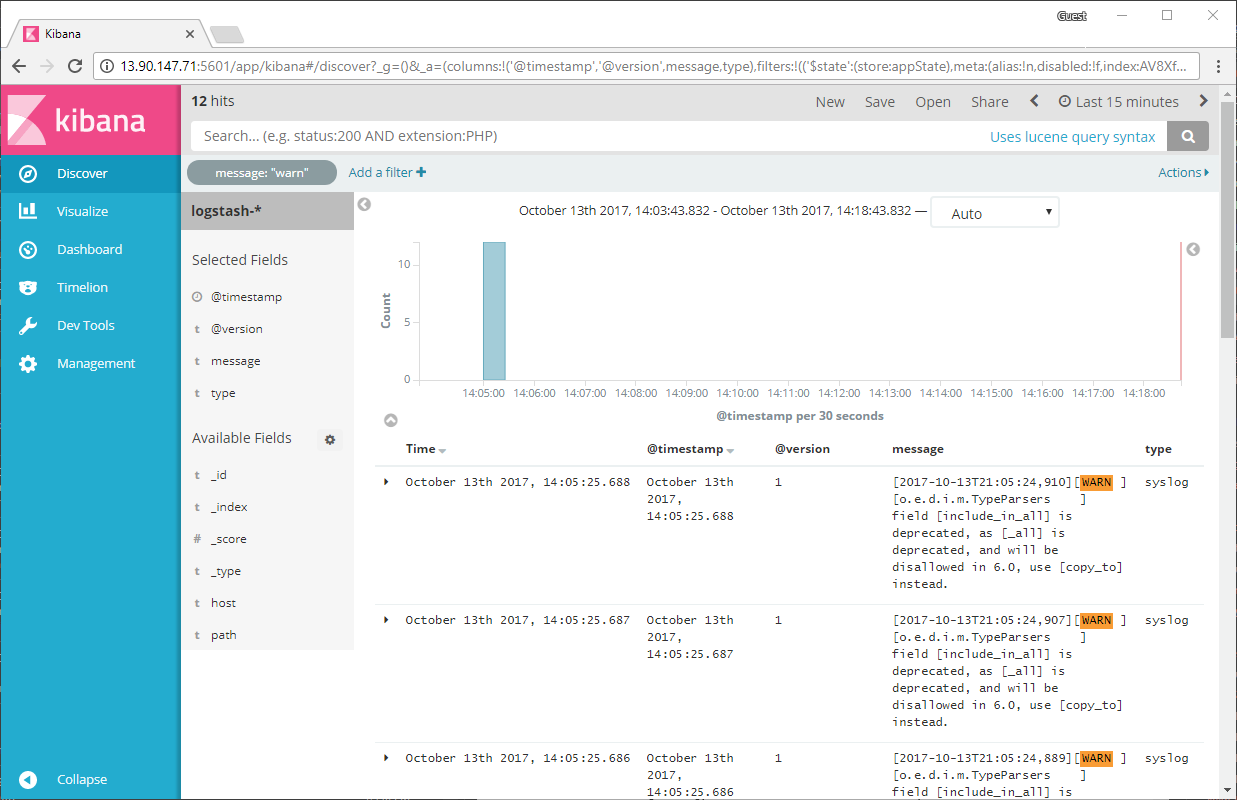The height and width of the screenshot is (800, 1237).
Task: Click the message selected field
Action: click(x=235, y=361)
